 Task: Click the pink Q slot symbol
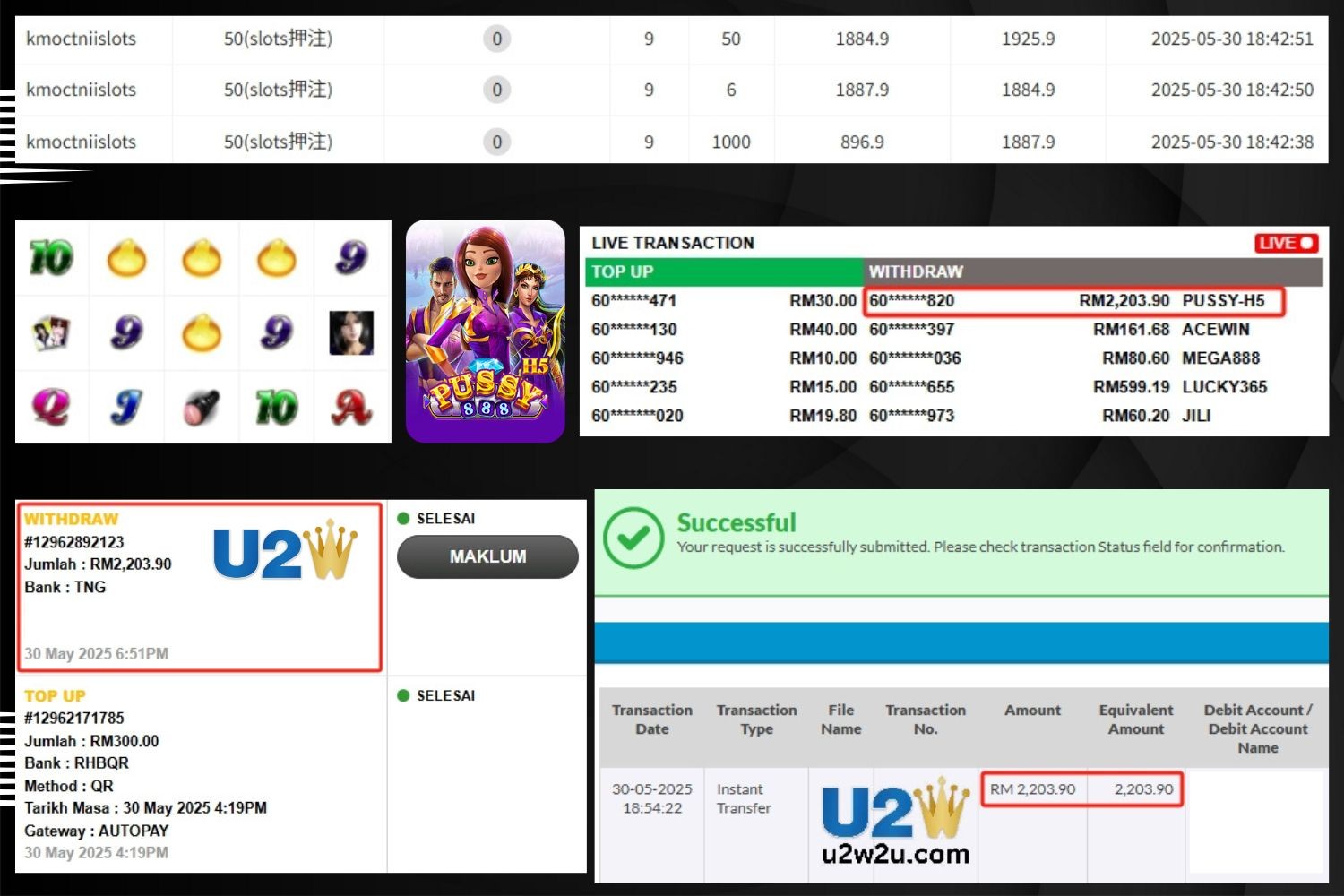(x=51, y=407)
